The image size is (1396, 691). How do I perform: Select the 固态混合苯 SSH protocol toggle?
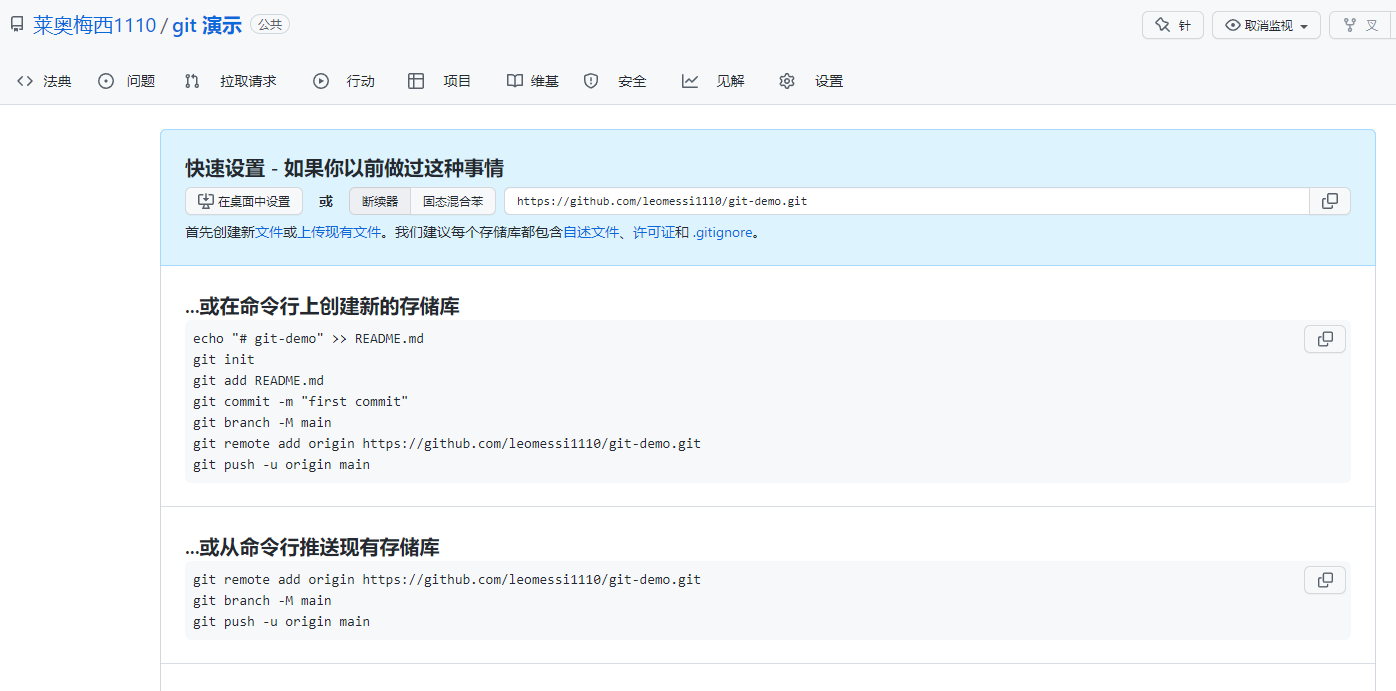click(x=453, y=201)
